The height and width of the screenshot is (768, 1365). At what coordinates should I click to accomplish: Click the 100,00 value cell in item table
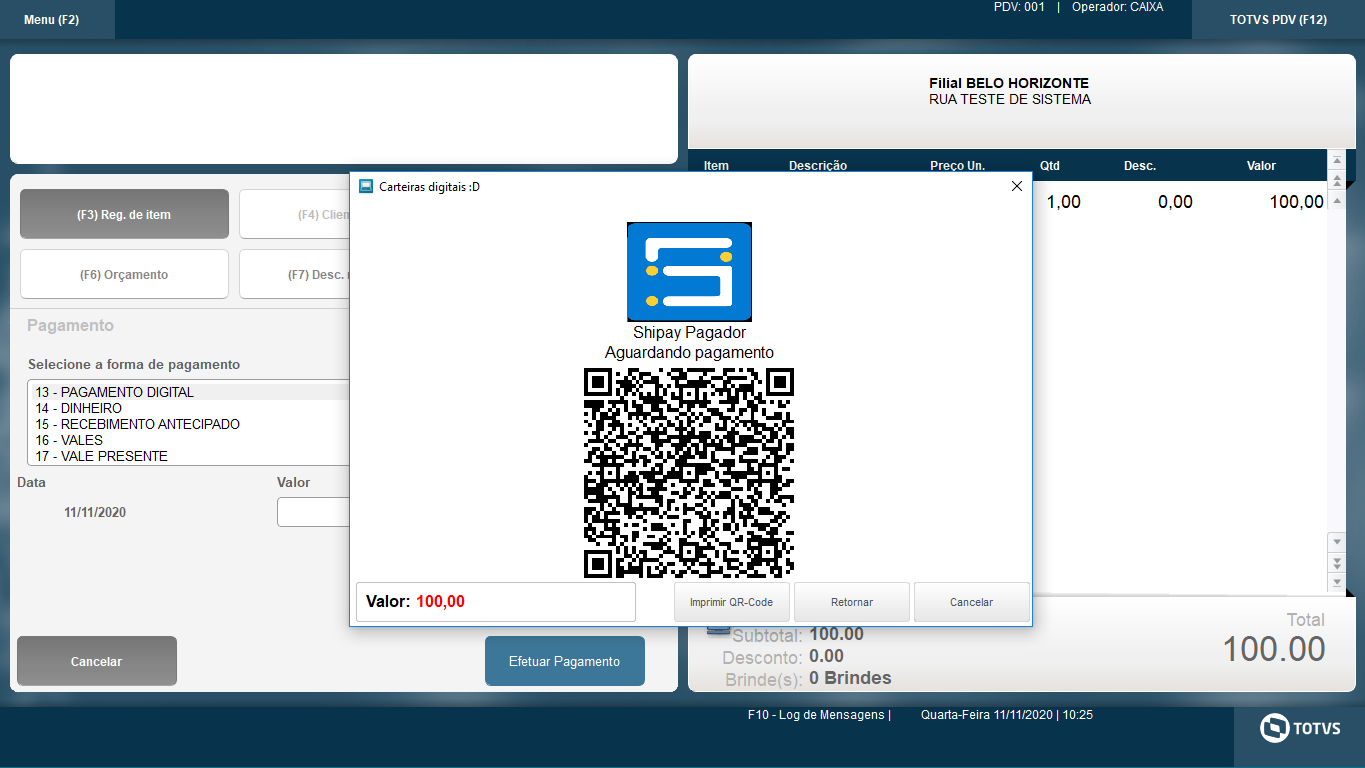(x=1297, y=202)
